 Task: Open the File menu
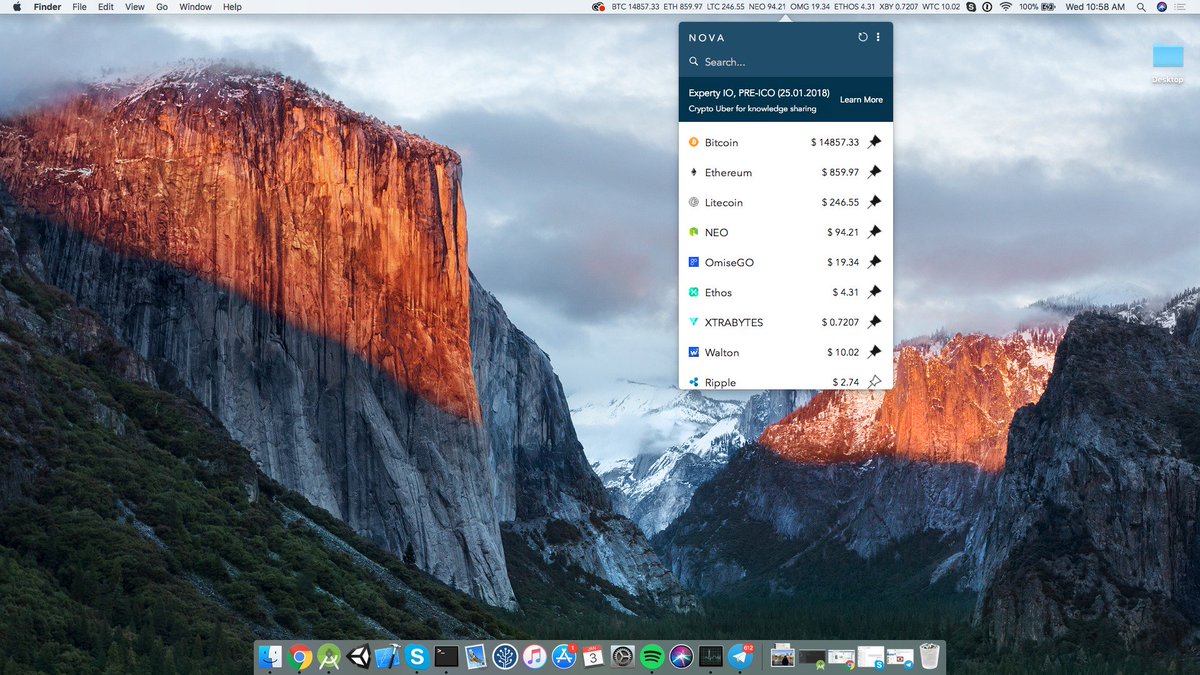(x=79, y=7)
